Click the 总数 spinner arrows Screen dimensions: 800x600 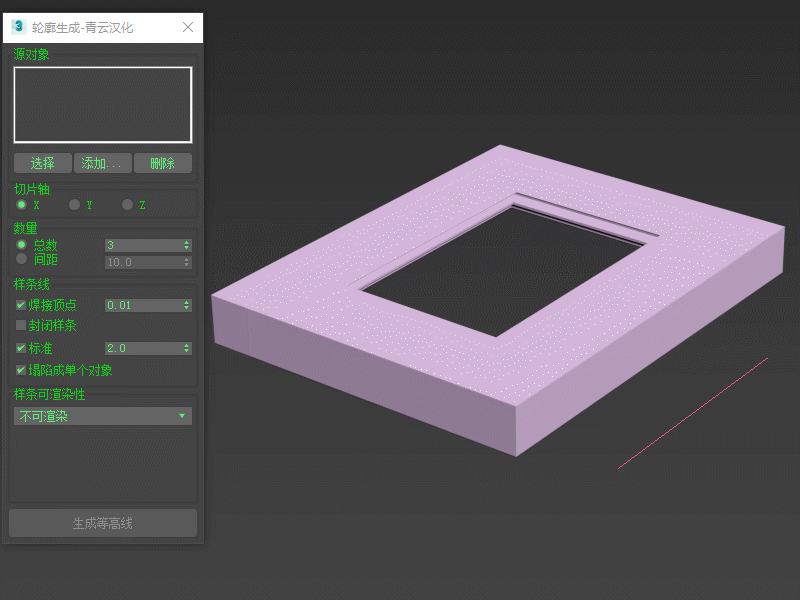[x=187, y=245]
